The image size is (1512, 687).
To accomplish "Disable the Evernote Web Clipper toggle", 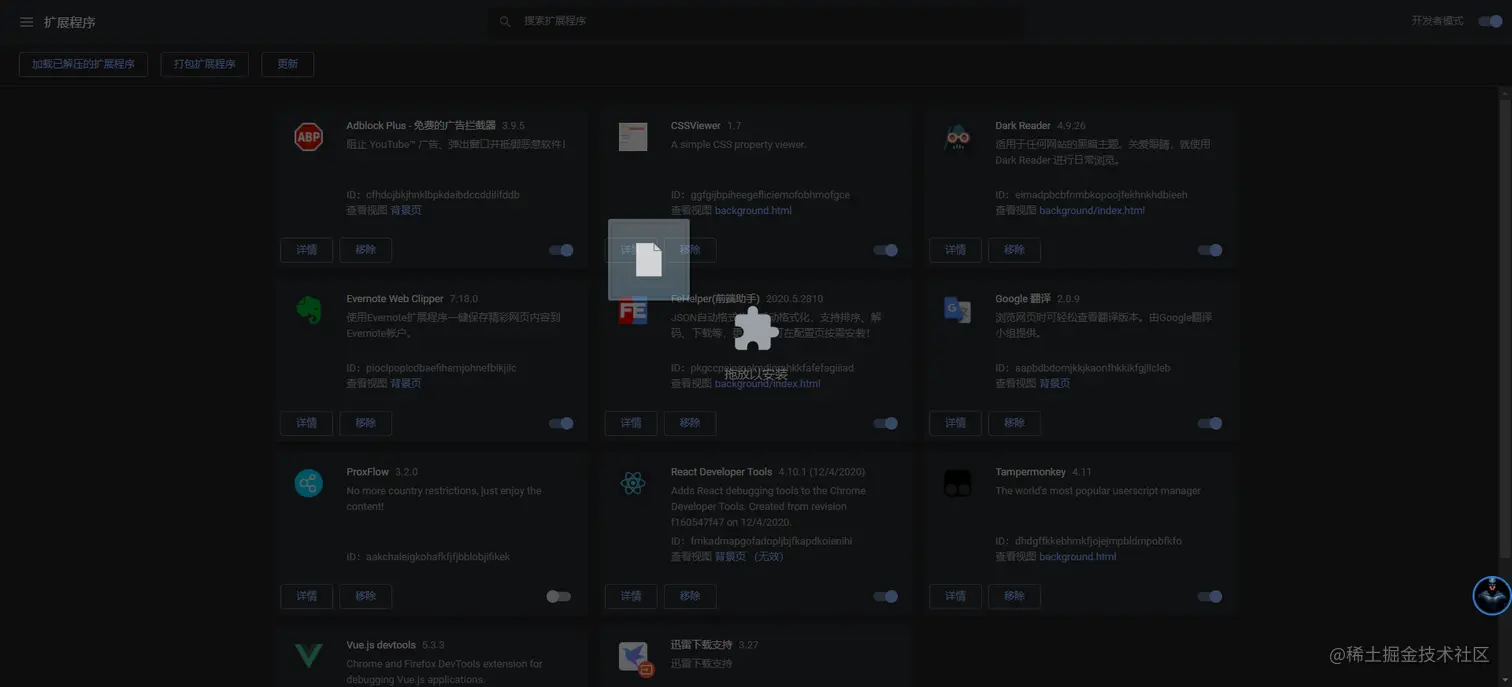I will click(x=561, y=423).
